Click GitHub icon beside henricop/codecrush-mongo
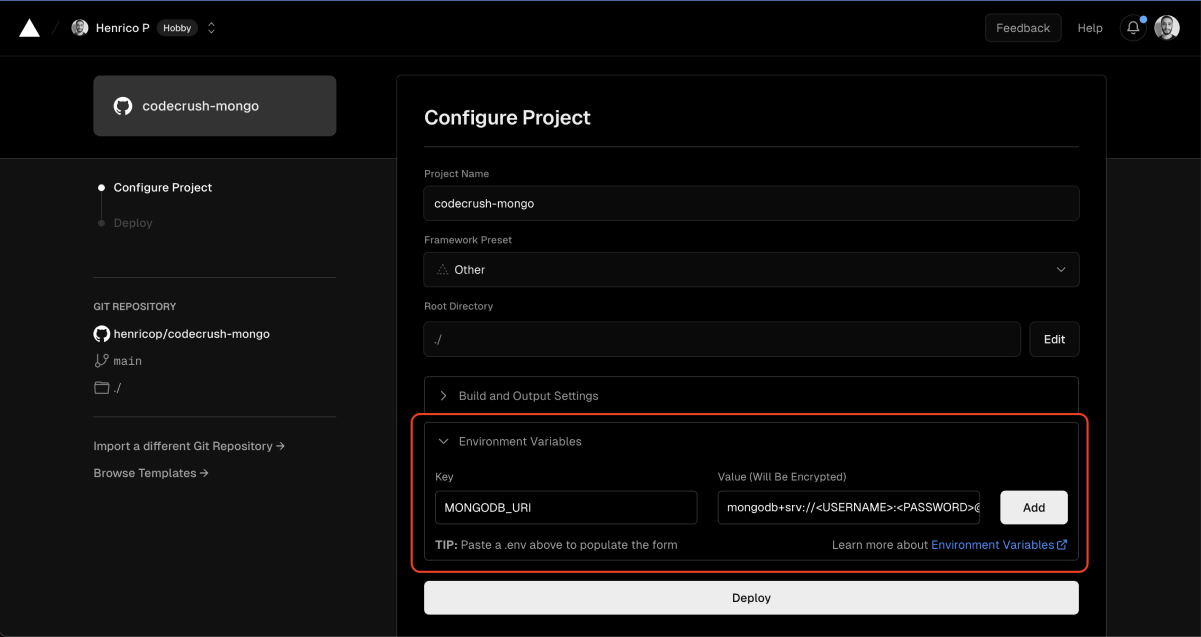Viewport: 1201px width, 637px height. point(100,333)
